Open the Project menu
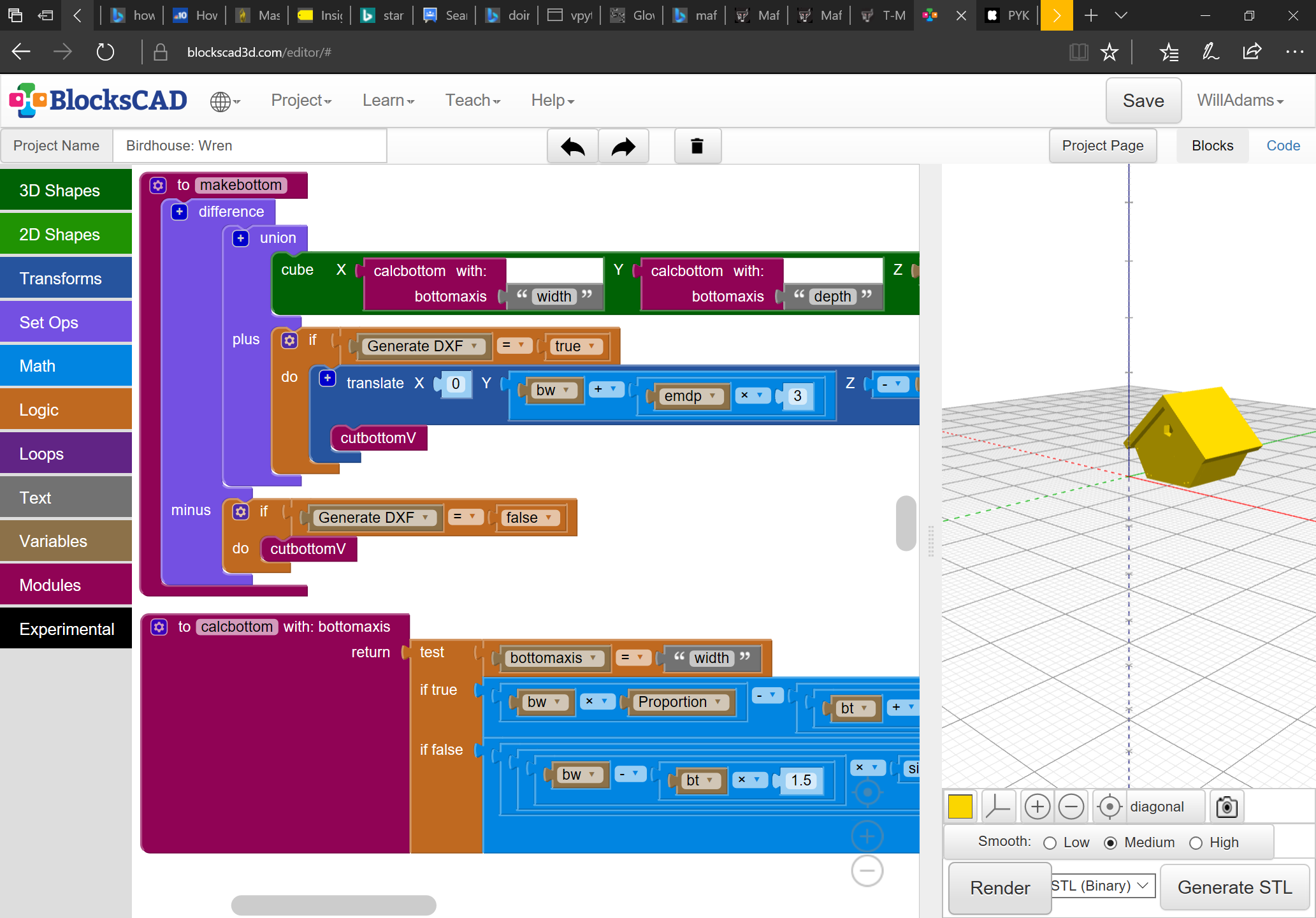The image size is (1316, 918). [301, 101]
